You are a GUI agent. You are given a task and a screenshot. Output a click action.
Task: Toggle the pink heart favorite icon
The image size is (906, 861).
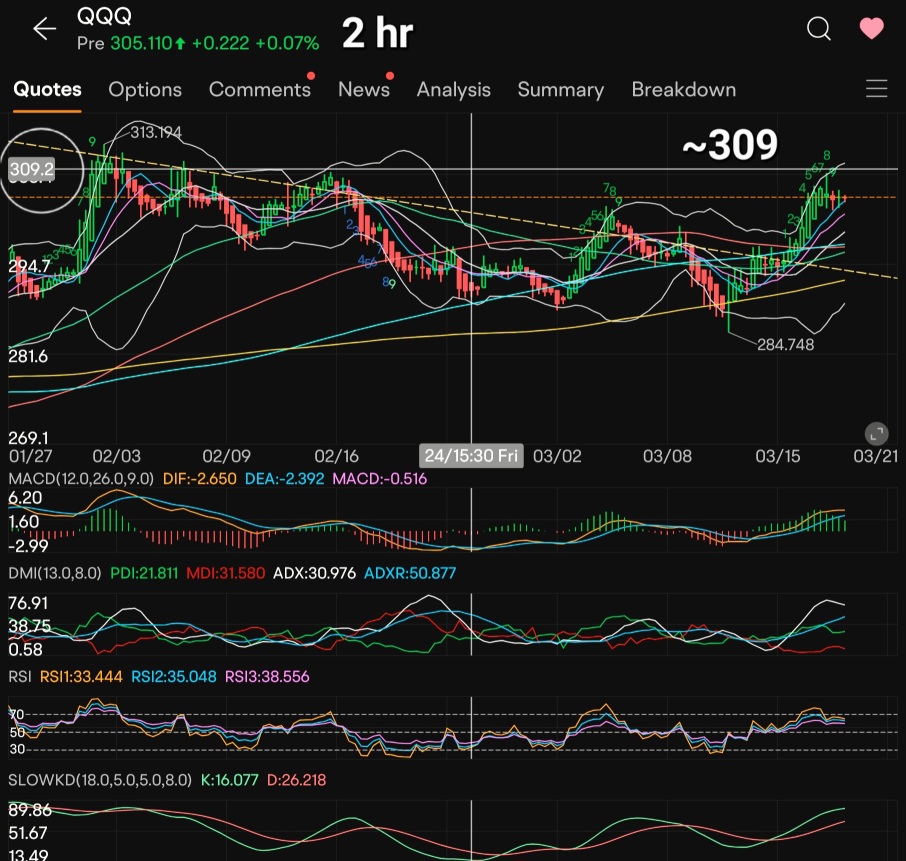pos(871,30)
